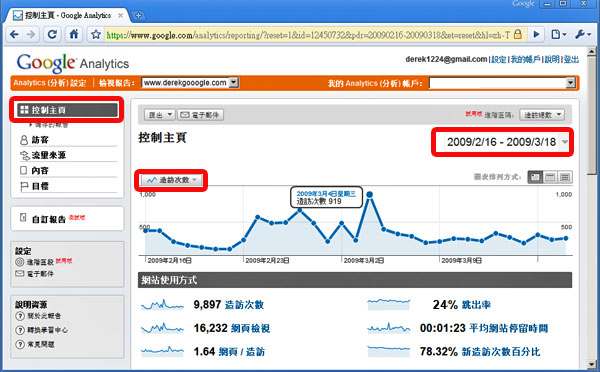
Task: Click the browser forward arrow
Action: coord(31,35)
